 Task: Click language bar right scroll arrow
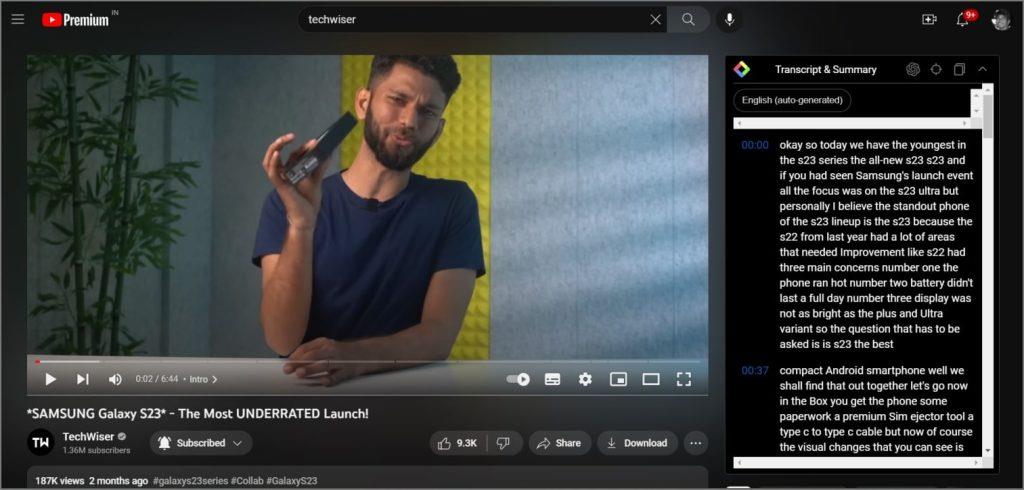click(967, 123)
